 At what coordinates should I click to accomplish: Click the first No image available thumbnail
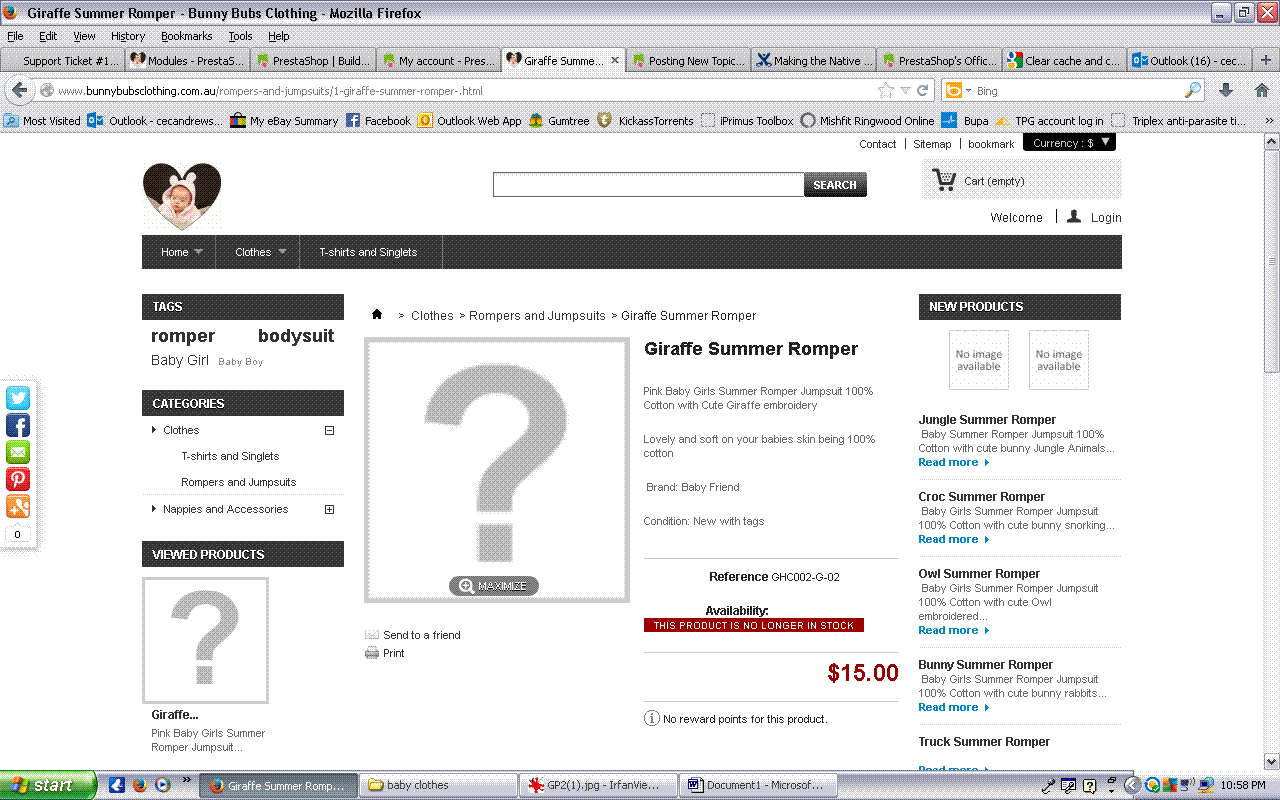coord(979,360)
